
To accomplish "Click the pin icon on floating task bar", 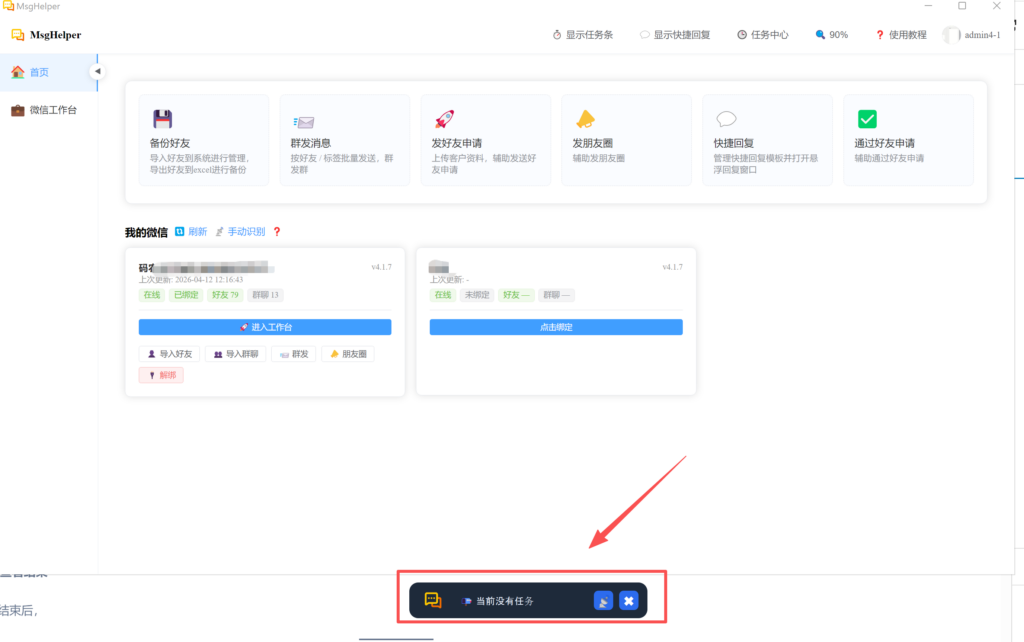I will tap(603, 601).
